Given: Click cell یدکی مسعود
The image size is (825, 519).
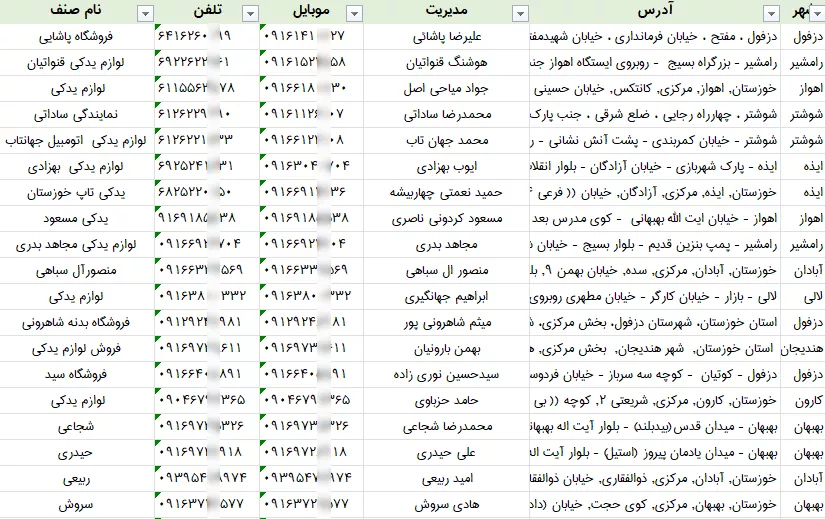Looking at the screenshot, I should pos(77,218).
